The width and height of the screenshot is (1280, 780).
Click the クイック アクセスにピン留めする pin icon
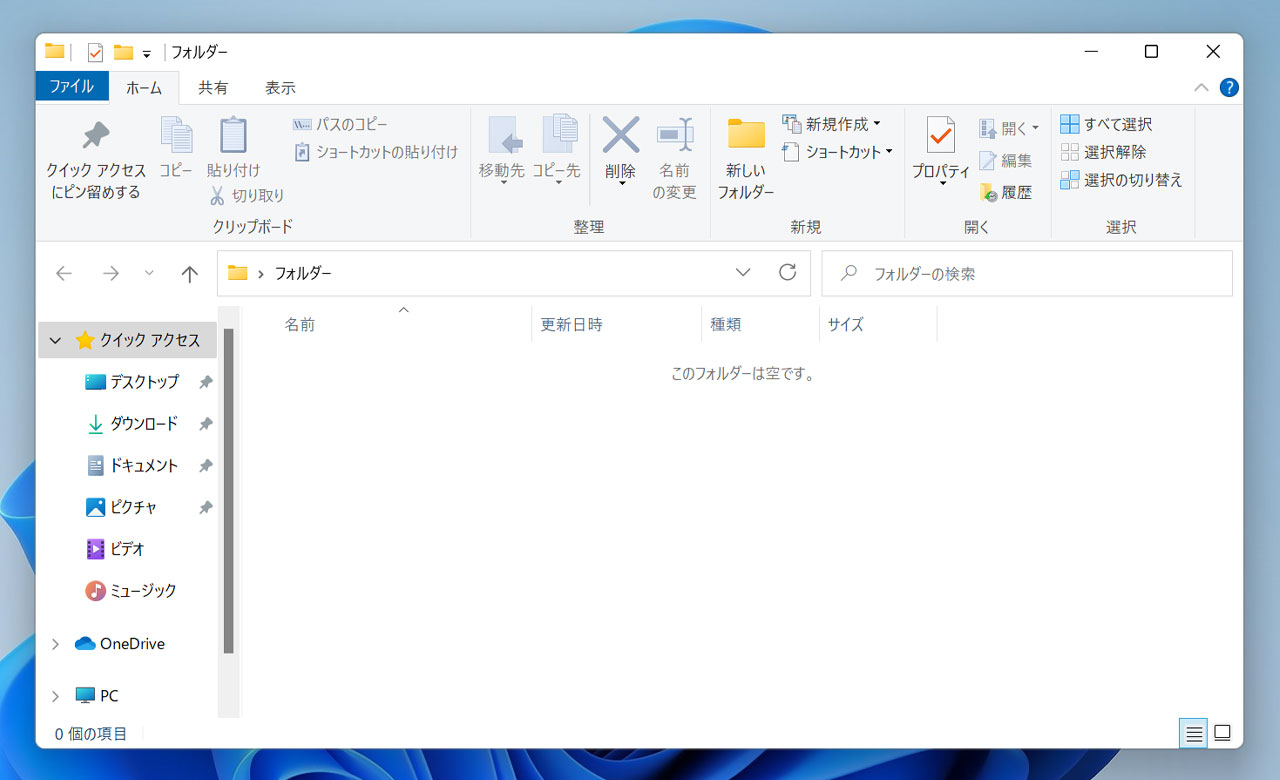point(96,135)
